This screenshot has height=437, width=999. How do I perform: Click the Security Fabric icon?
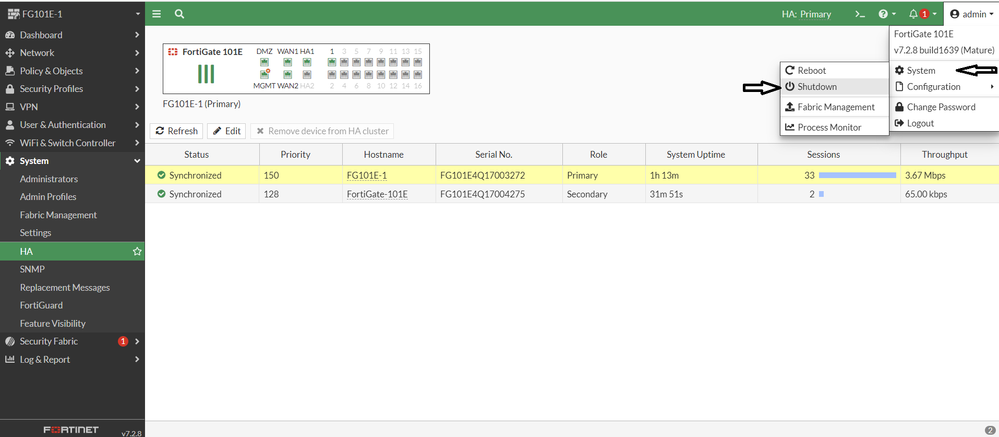coord(10,341)
